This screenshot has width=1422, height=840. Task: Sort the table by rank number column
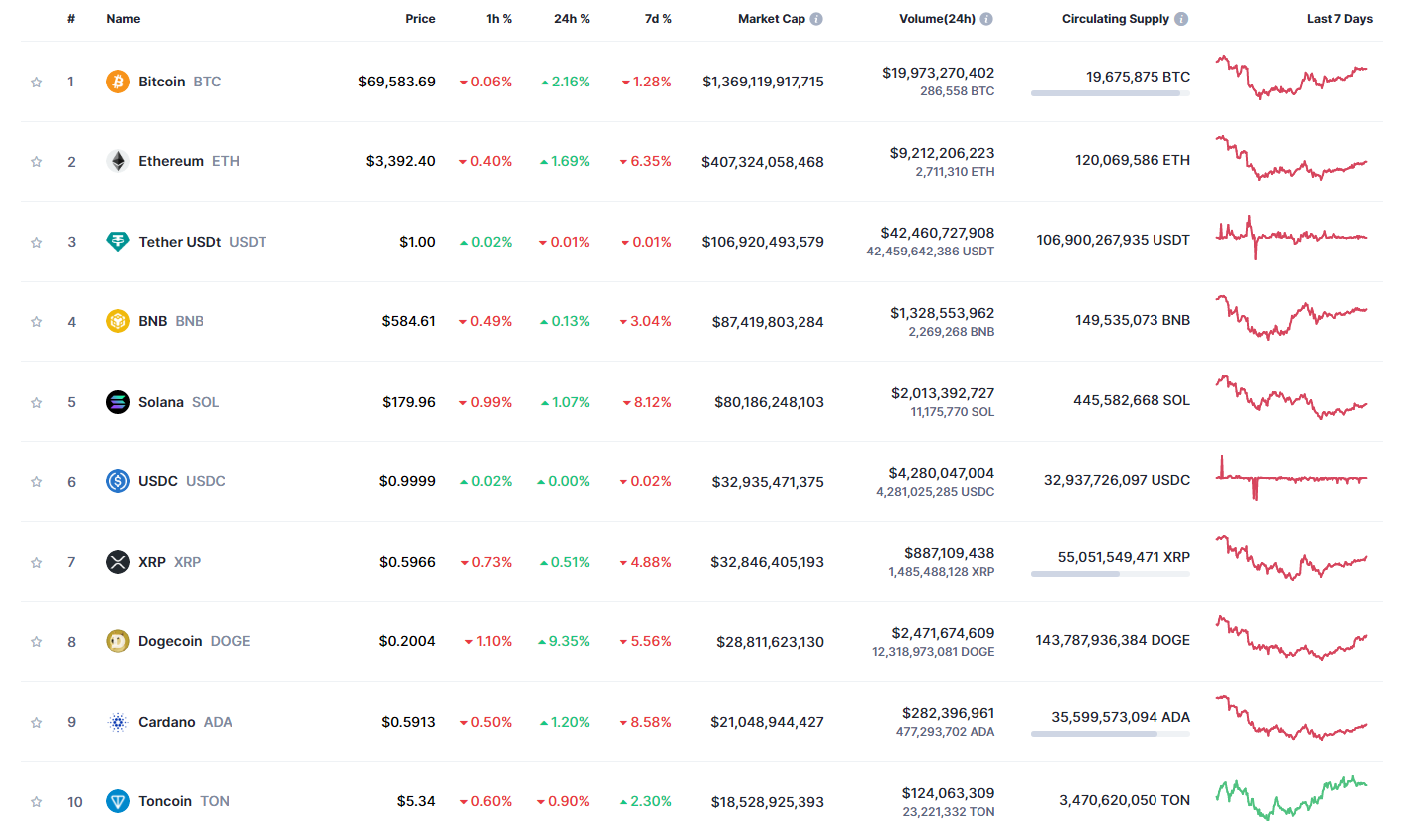tap(71, 19)
